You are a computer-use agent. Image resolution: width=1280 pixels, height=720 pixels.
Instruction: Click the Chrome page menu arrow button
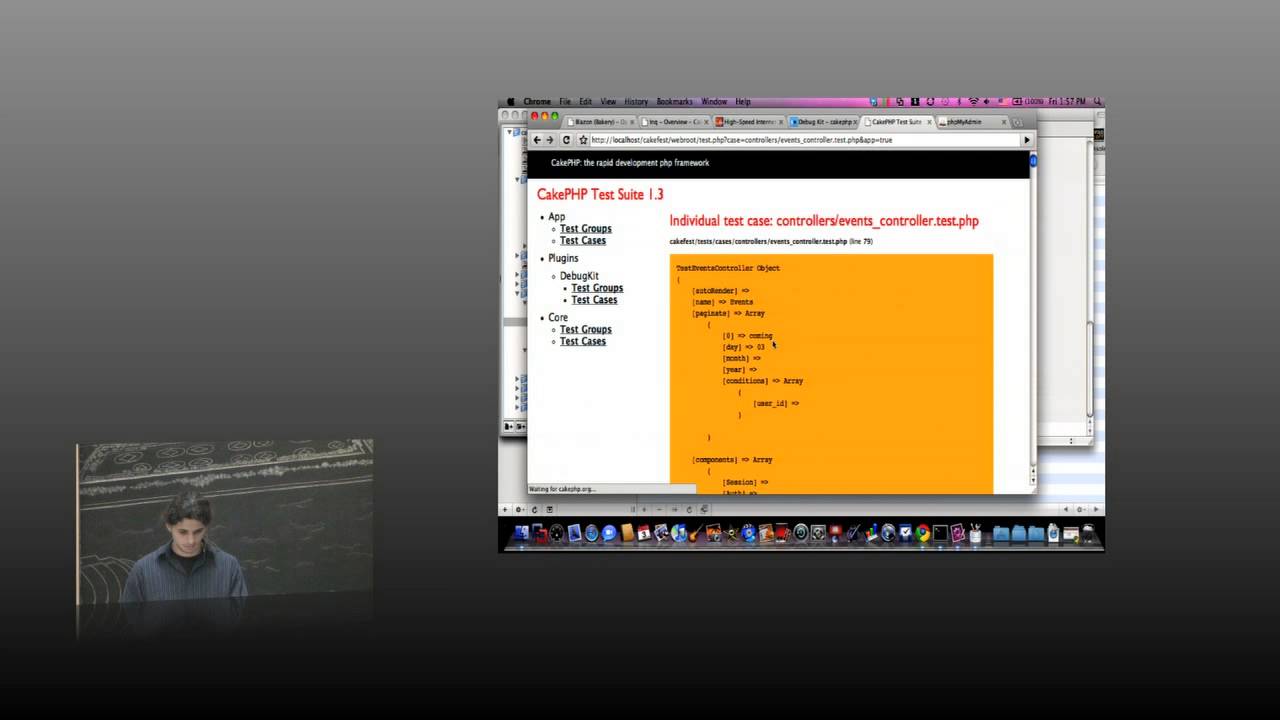(1026, 140)
